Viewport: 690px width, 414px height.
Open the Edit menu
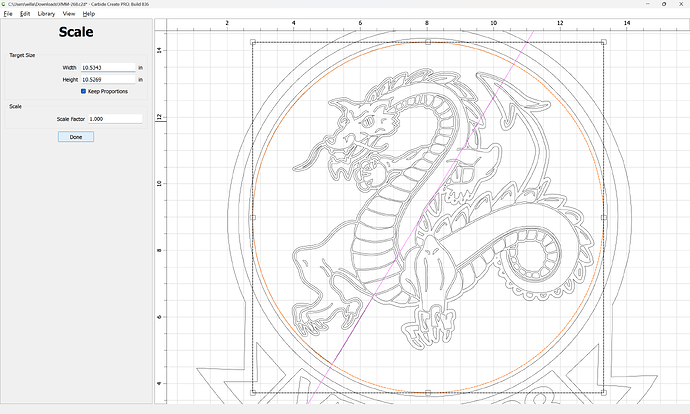click(25, 14)
